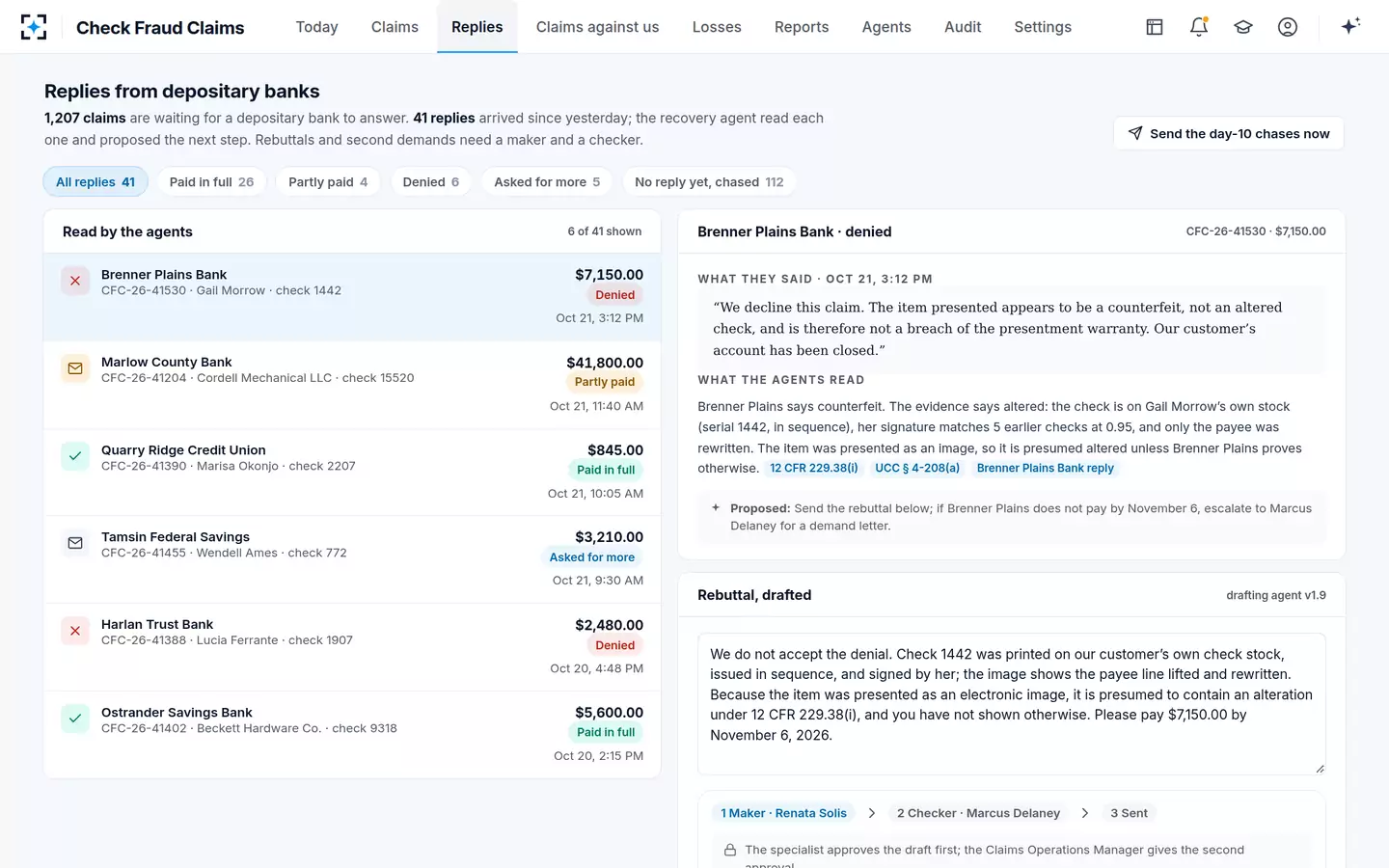Image resolution: width=1389 pixels, height=868 pixels.
Task: Click the envelope icon for Marlow County Bank
Action: (x=75, y=368)
